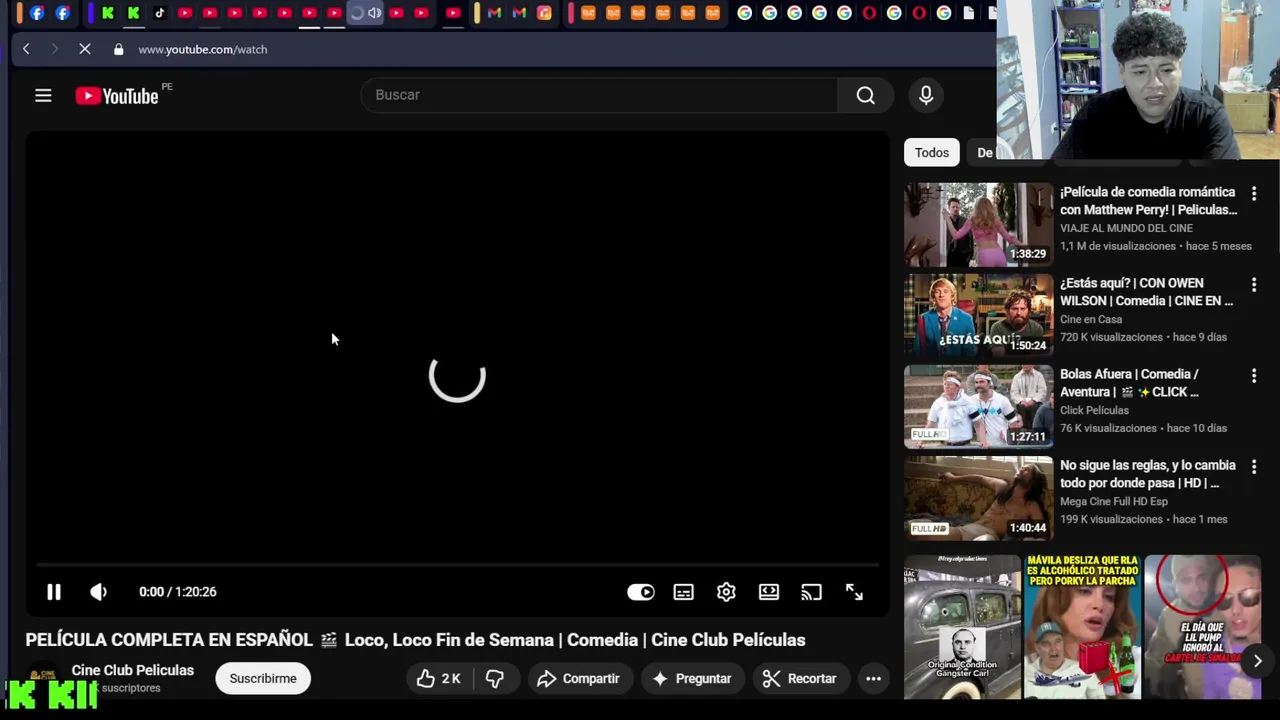
Task: Open options for Bolas Afuera video
Action: tap(1254, 375)
